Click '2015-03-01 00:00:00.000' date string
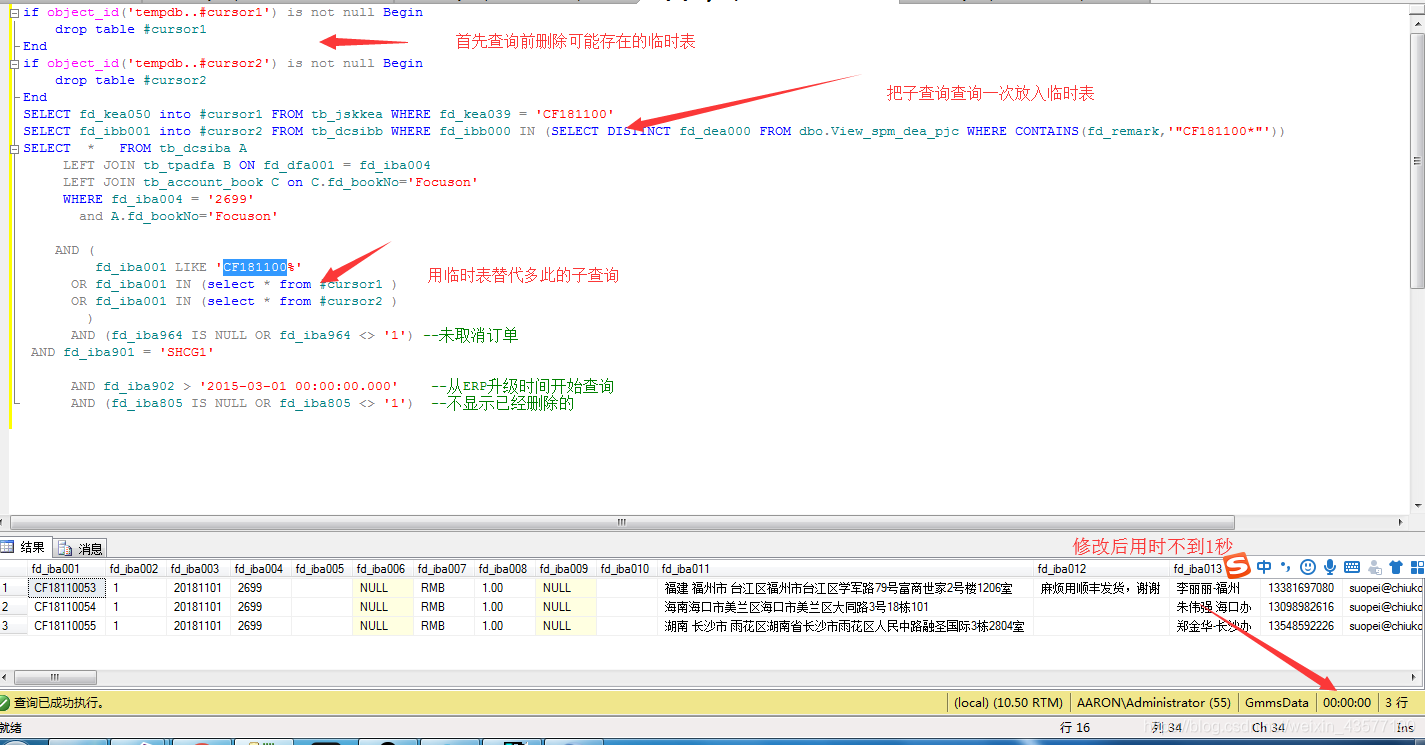This screenshot has height=745, width=1425. 299,386
